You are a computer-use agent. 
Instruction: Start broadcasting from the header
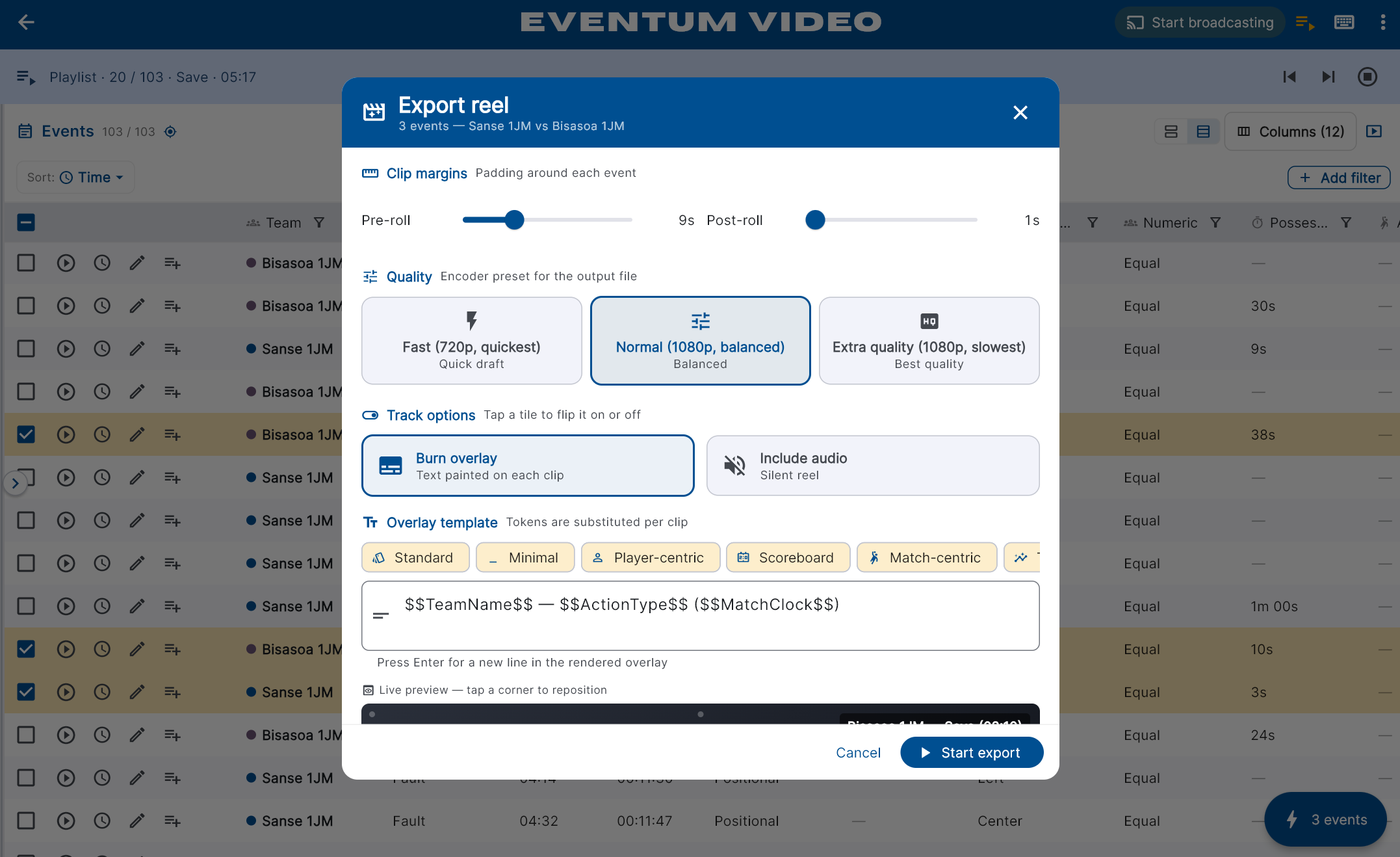1200,22
